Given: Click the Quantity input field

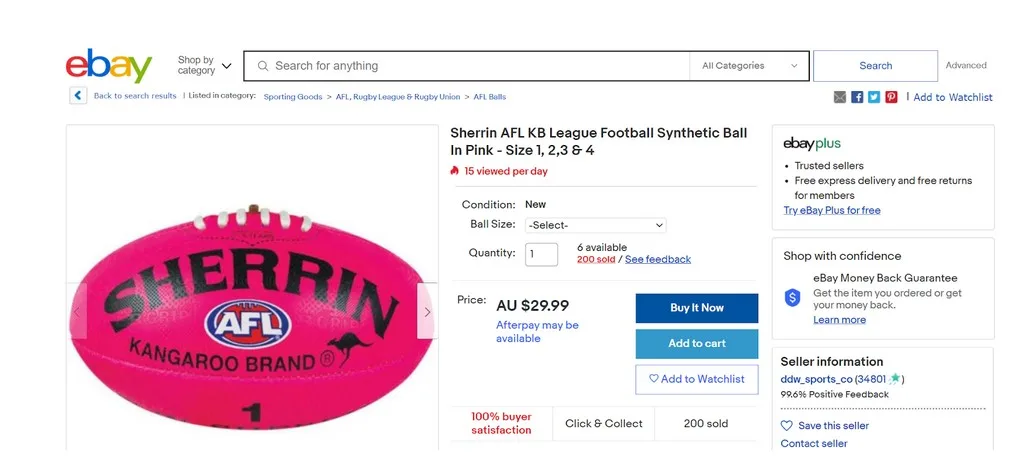Looking at the screenshot, I should pos(542,254).
